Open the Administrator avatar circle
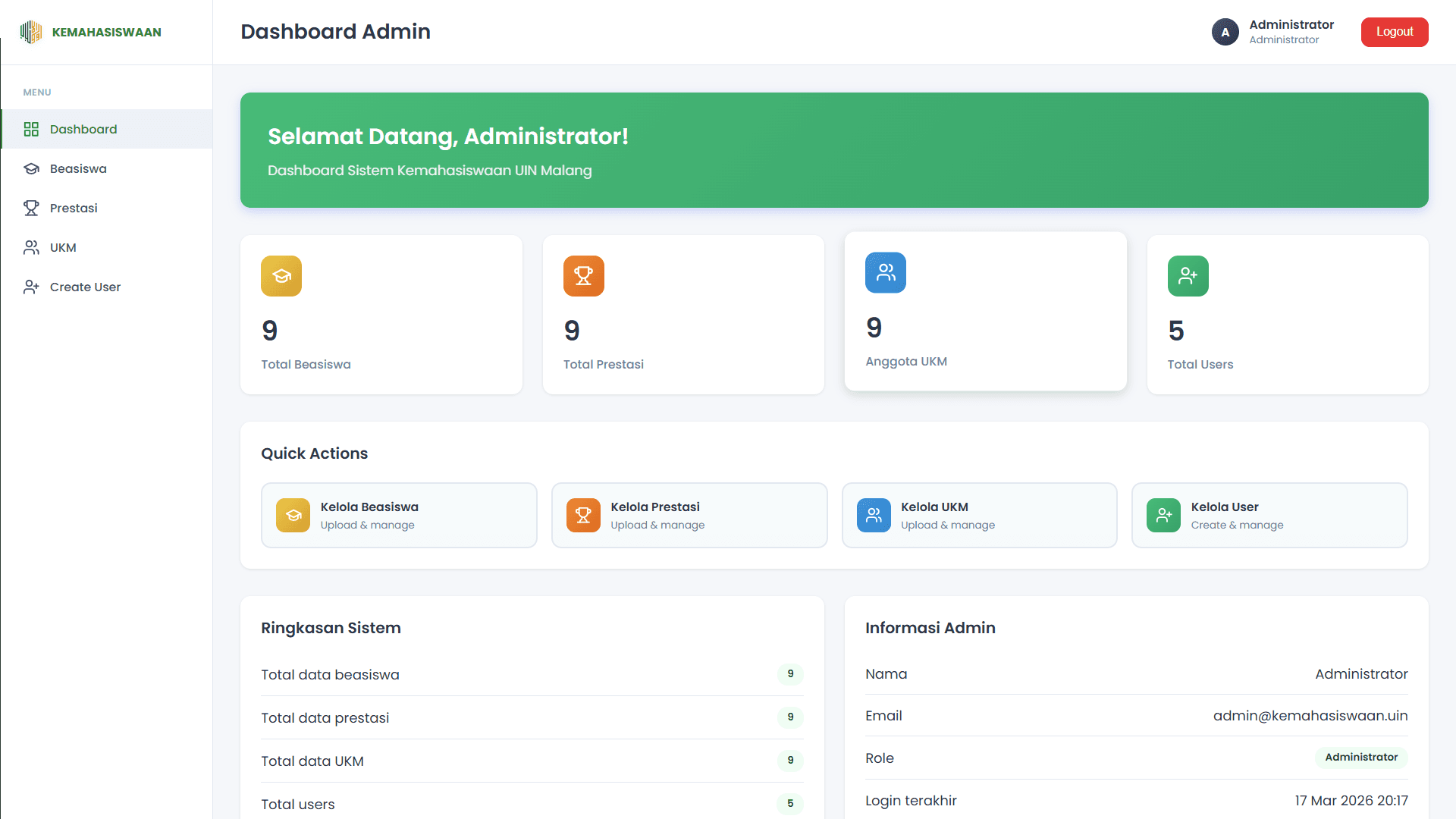The height and width of the screenshot is (819, 1456). tap(1225, 32)
